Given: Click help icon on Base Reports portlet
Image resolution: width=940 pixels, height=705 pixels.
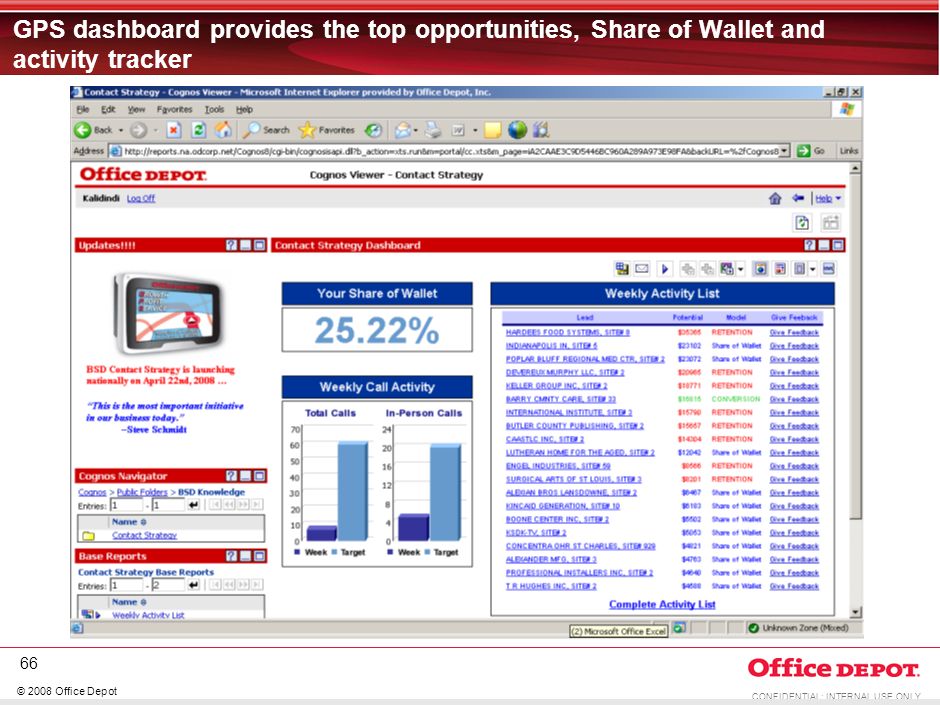Looking at the screenshot, I should click(231, 556).
